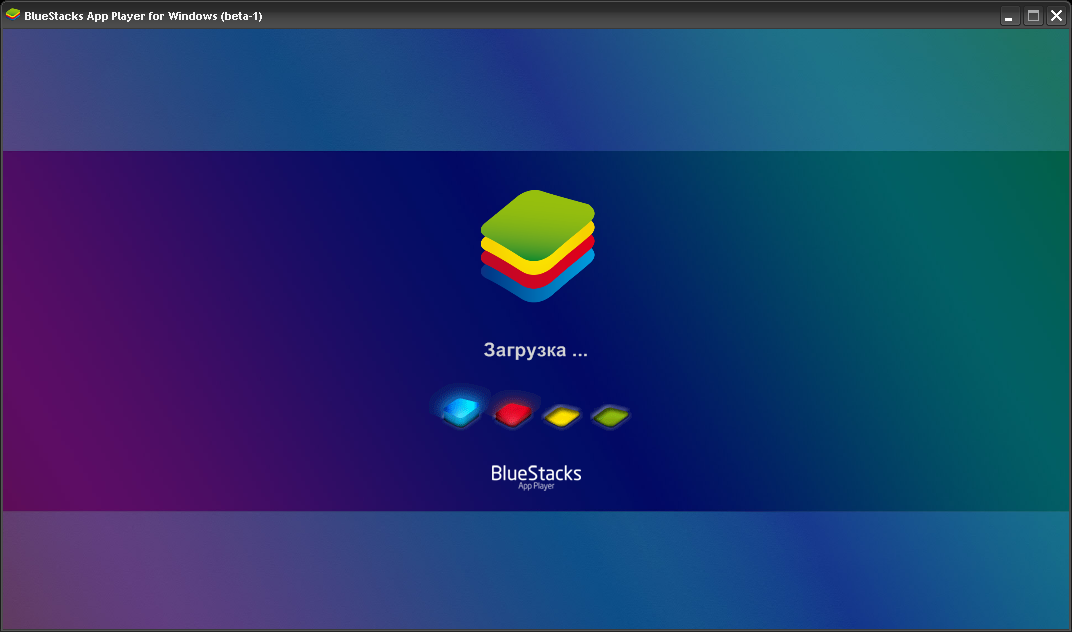Click the "Загрузка ..." loading text

coord(535,351)
